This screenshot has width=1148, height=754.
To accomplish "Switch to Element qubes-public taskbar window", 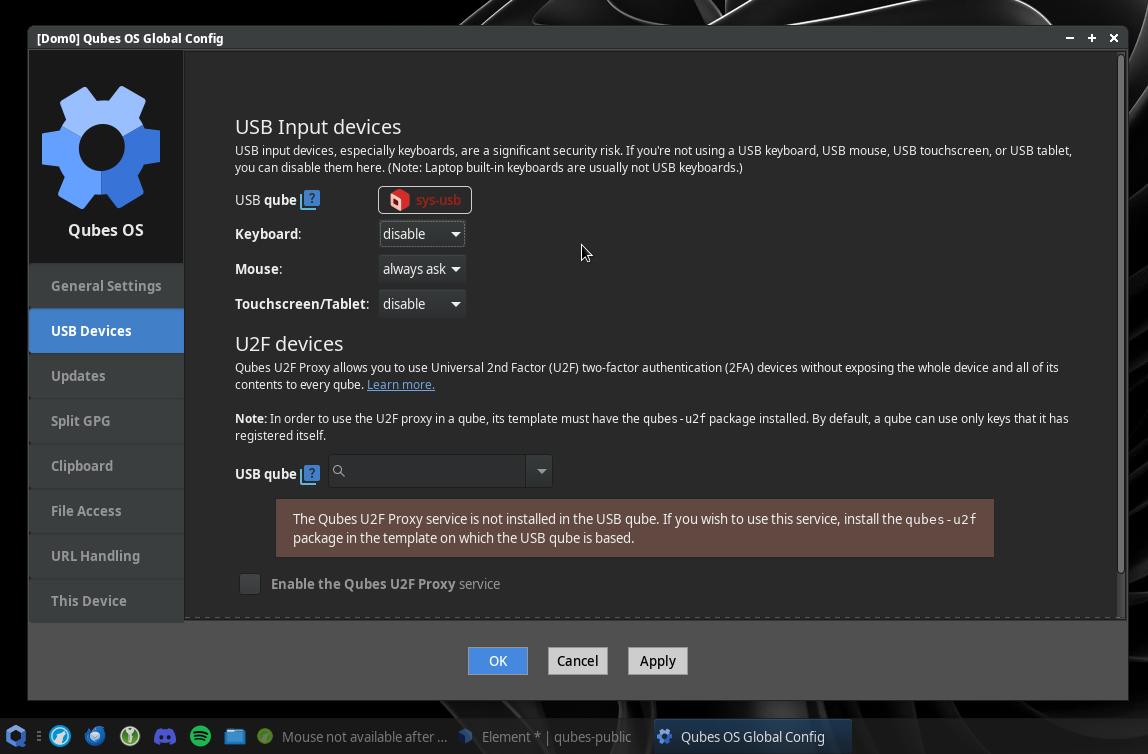I will [546, 737].
